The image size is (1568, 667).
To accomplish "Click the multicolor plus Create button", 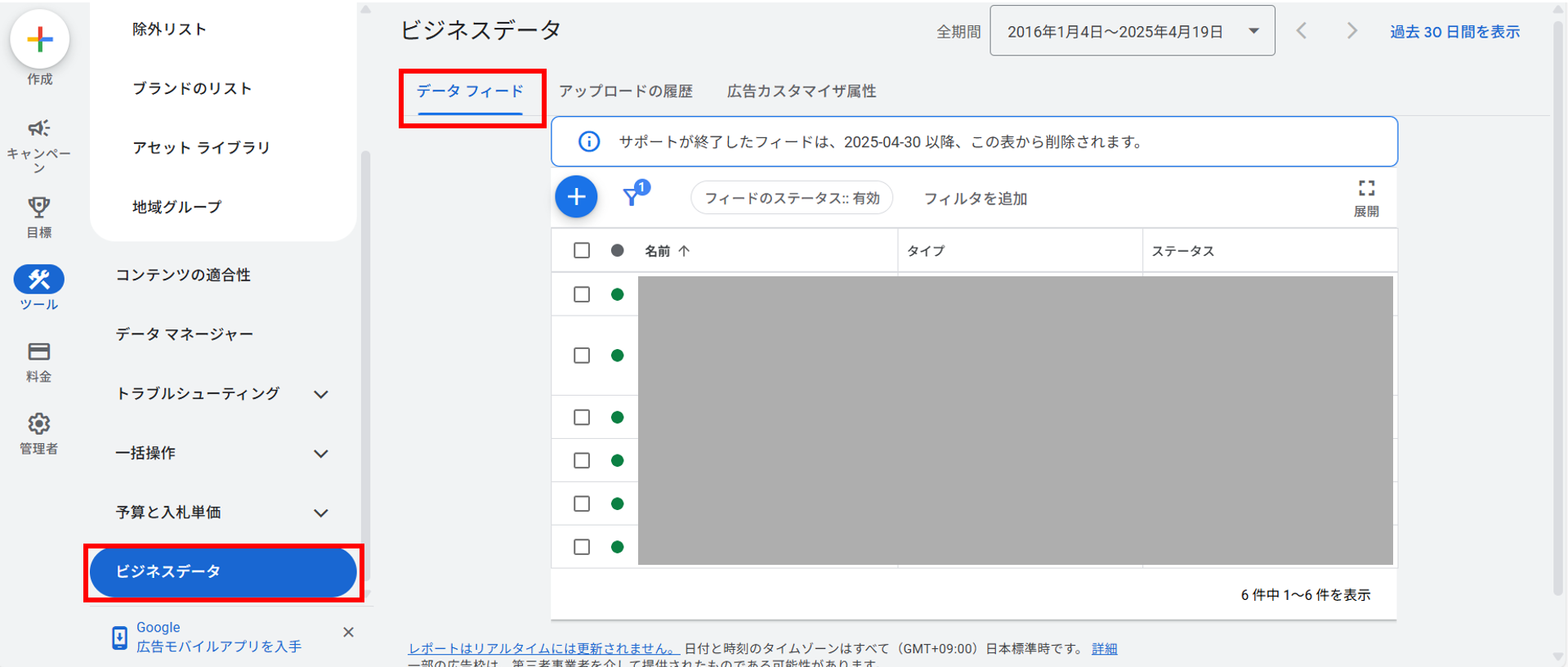I will pyautogui.click(x=39, y=39).
